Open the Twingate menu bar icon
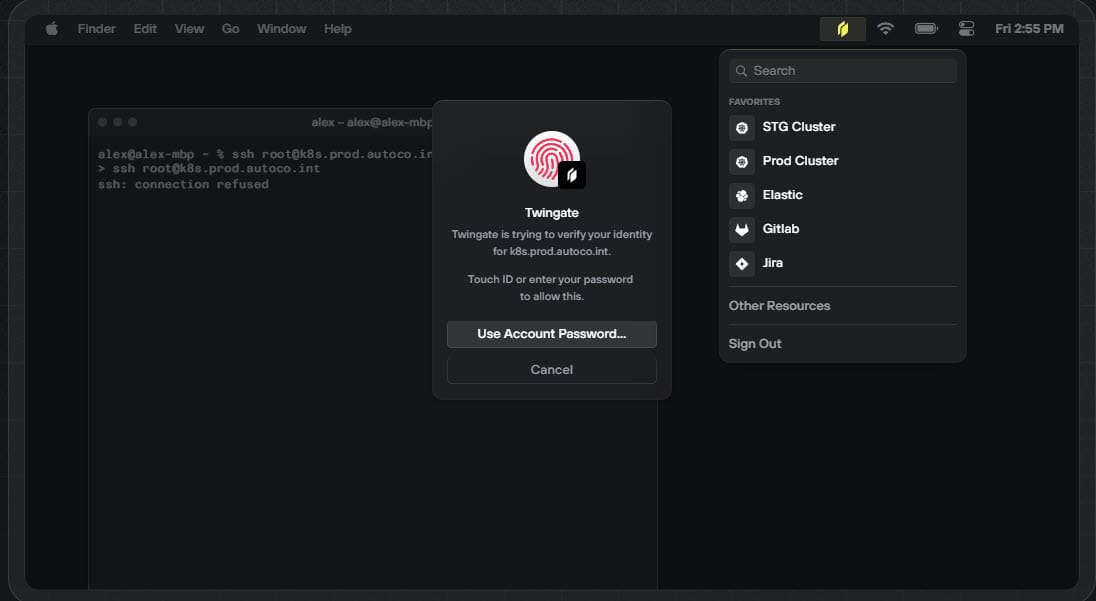 (x=842, y=29)
